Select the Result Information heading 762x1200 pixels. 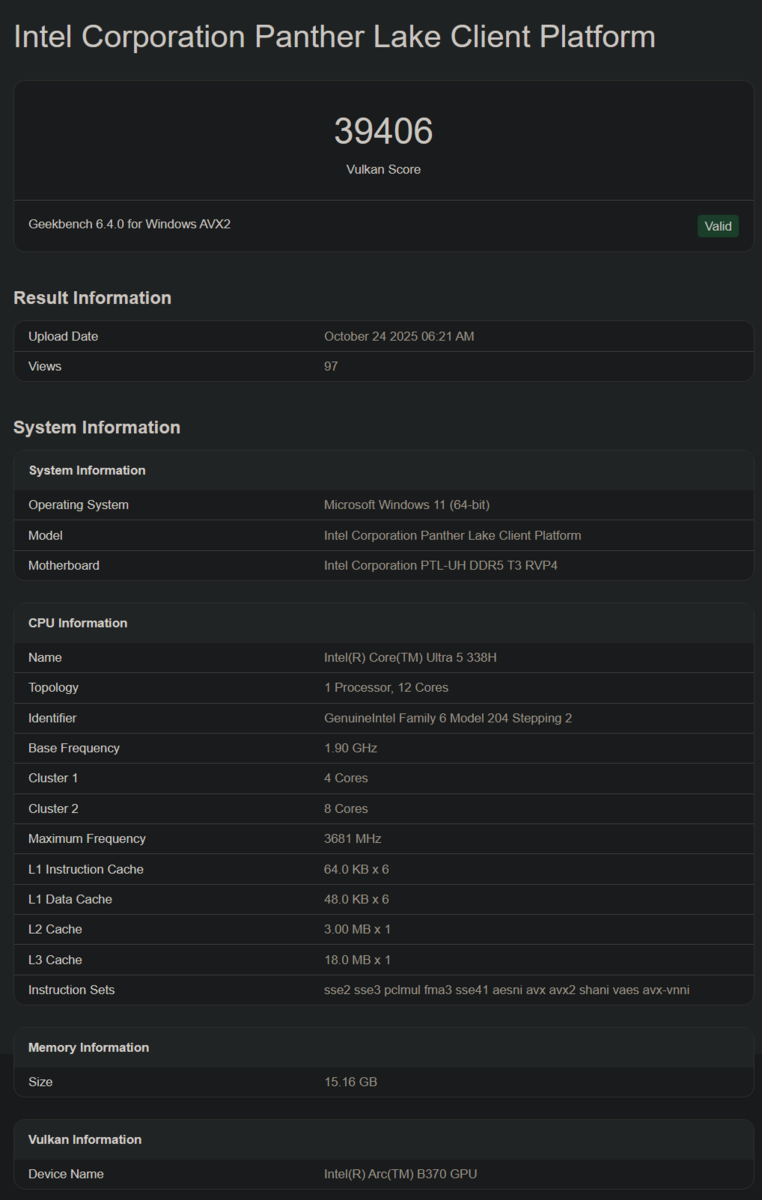[x=92, y=298]
